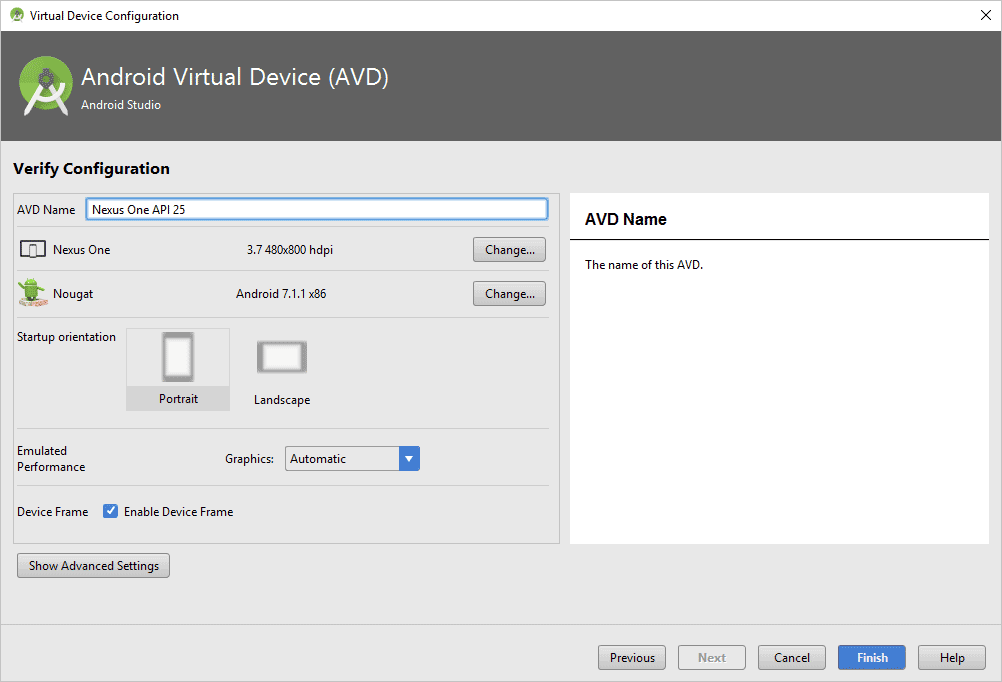This screenshot has height=682, width=1002.
Task: Change the Nexus One hardware device
Action: (x=509, y=250)
